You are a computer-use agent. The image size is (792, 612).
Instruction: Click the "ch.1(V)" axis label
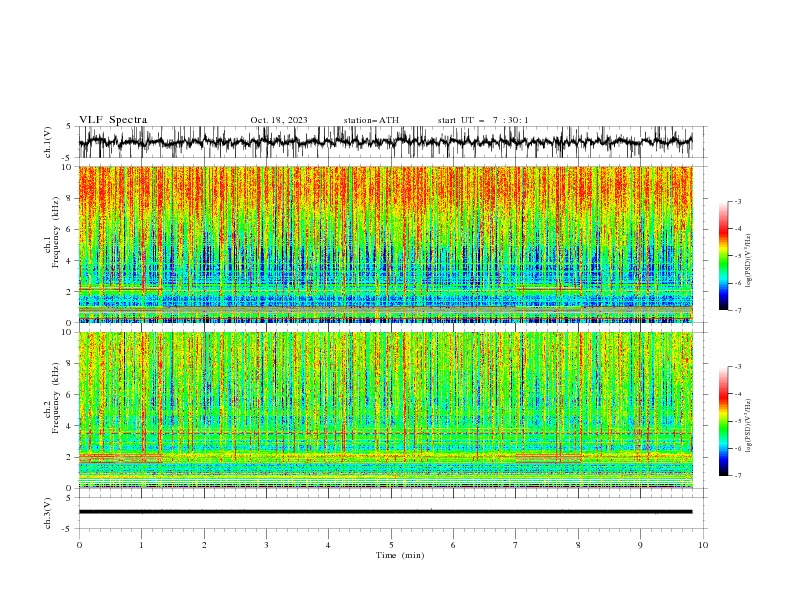click(x=48, y=142)
